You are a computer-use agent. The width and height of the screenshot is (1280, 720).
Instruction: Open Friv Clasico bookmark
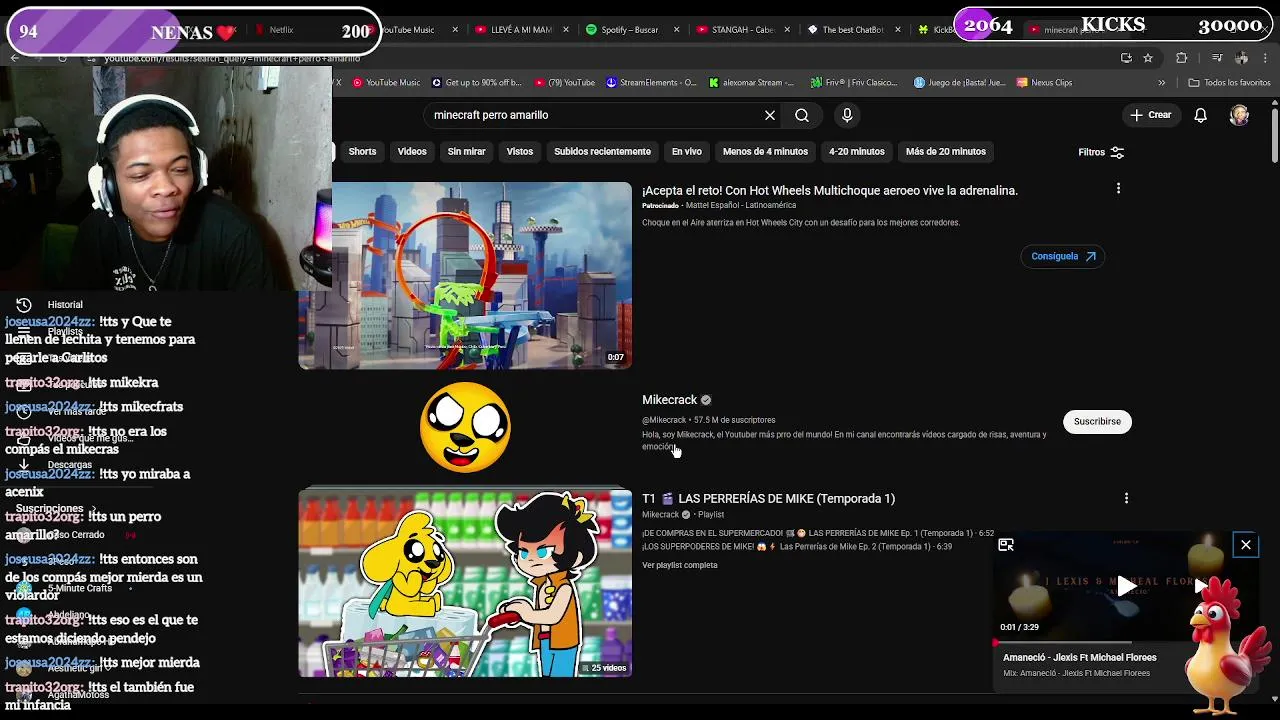tap(853, 82)
